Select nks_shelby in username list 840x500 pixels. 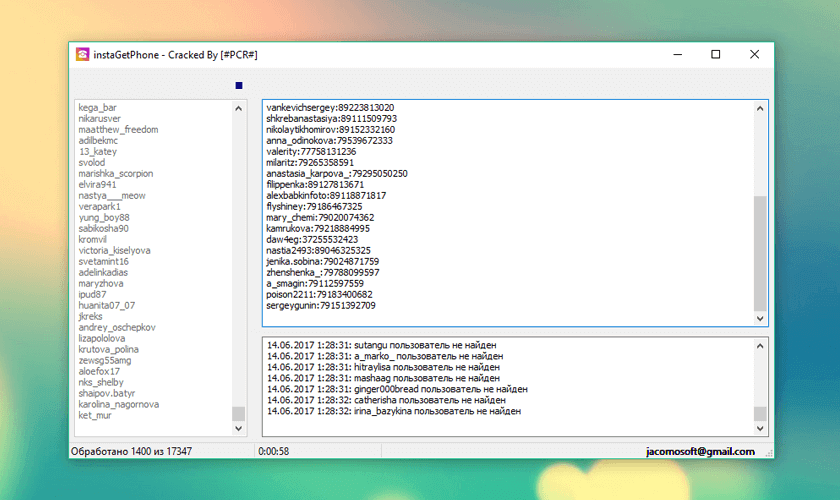pyautogui.click(x=101, y=382)
